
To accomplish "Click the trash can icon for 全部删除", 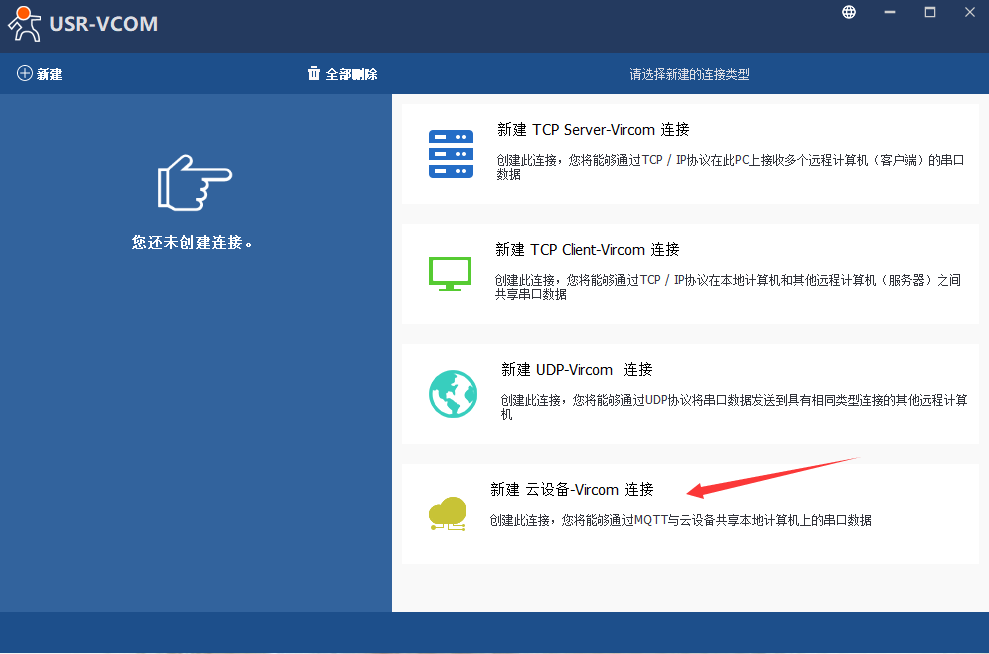I will click(314, 74).
